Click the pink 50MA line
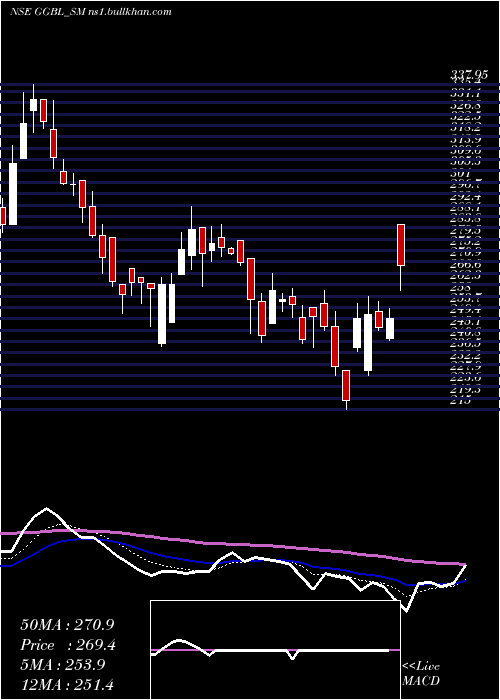Screen dimensions: 500x700 coord(232,545)
